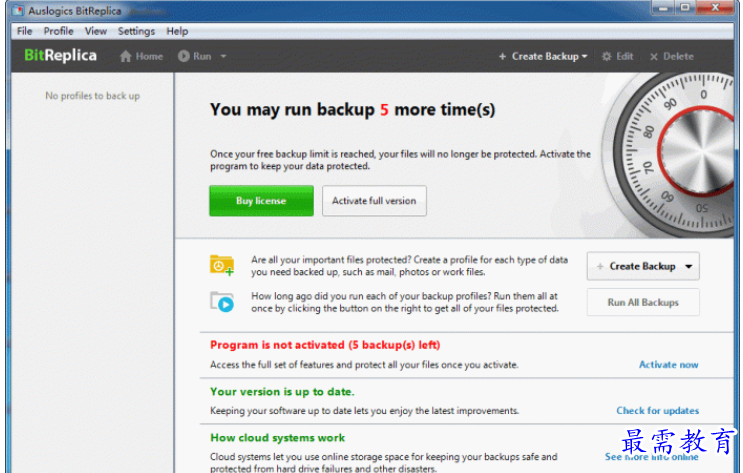The height and width of the screenshot is (473, 743).
Task: Maximize the BitReplica window
Action: pyautogui.click(x=685, y=8)
